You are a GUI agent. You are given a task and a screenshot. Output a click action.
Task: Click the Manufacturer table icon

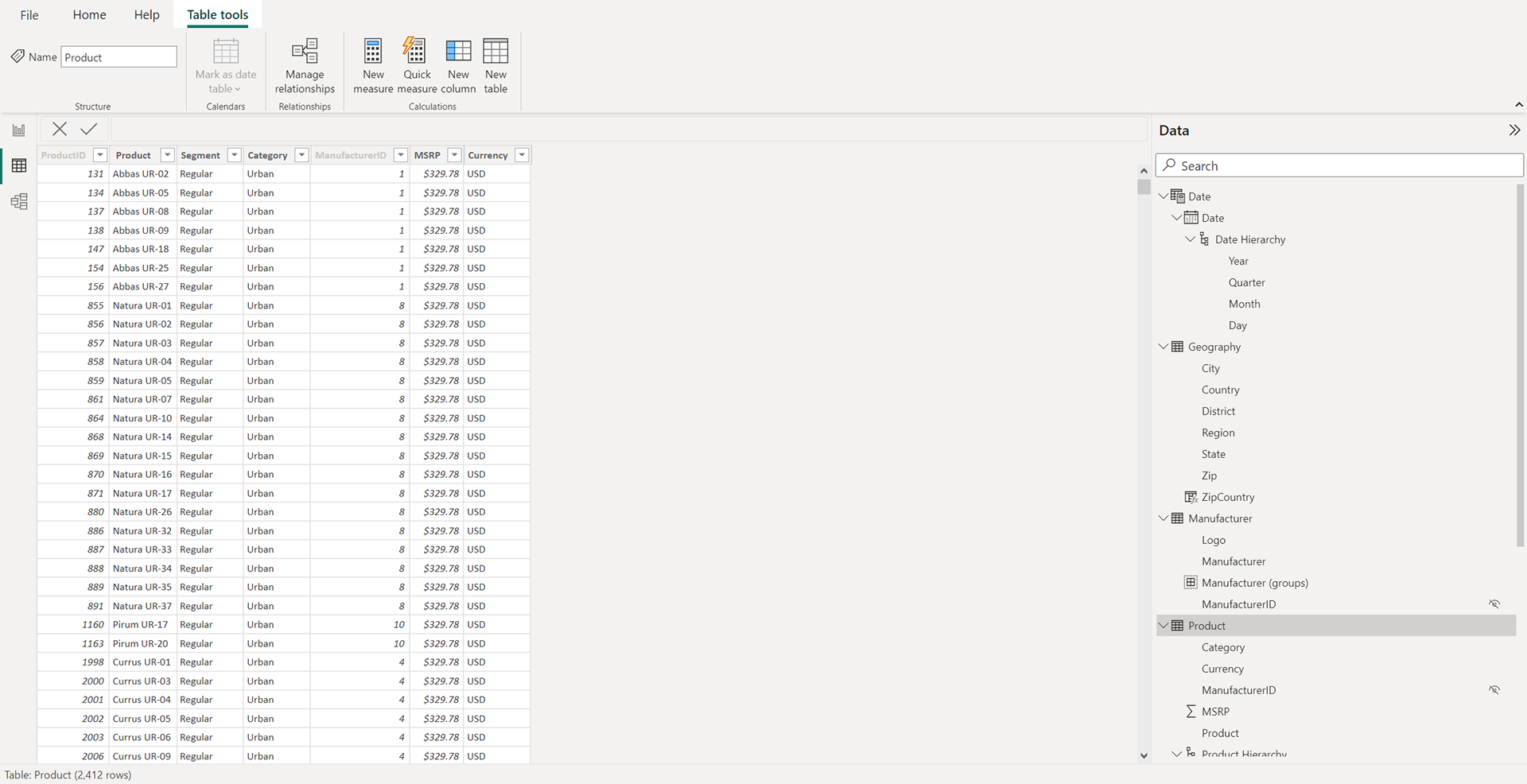click(x=1177, y=518)
